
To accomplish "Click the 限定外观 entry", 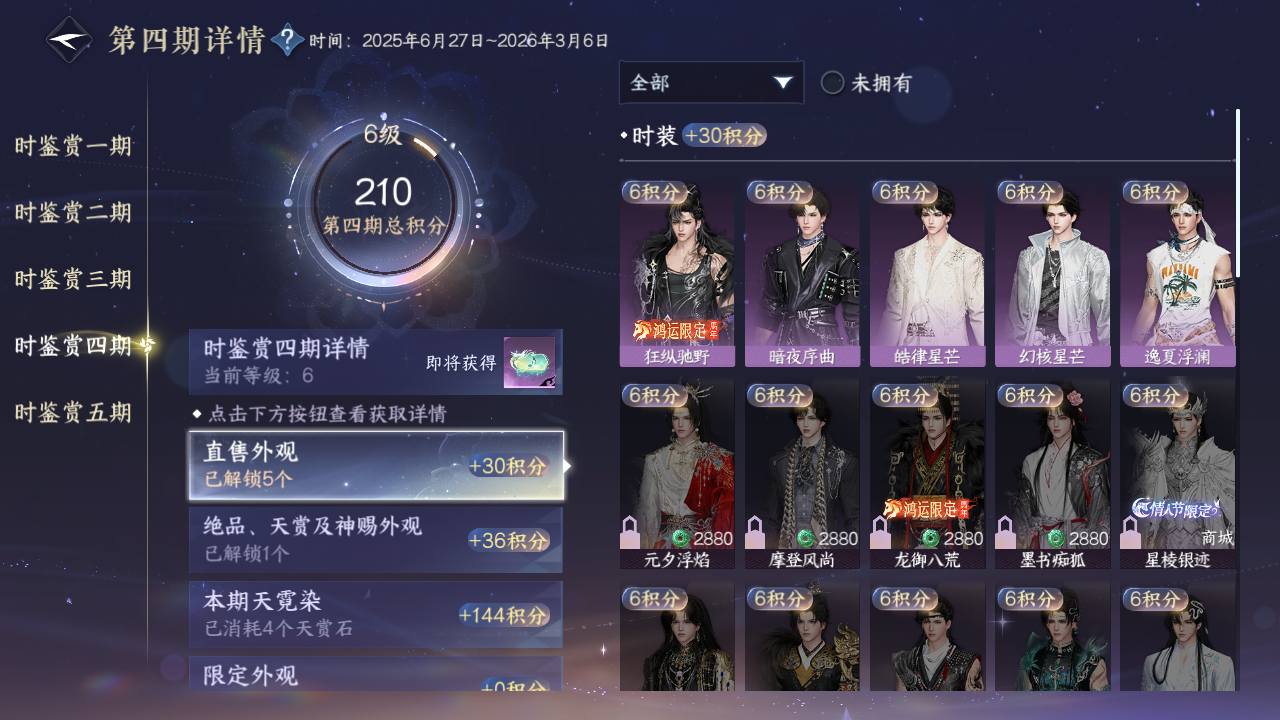I will pos(376,673).
